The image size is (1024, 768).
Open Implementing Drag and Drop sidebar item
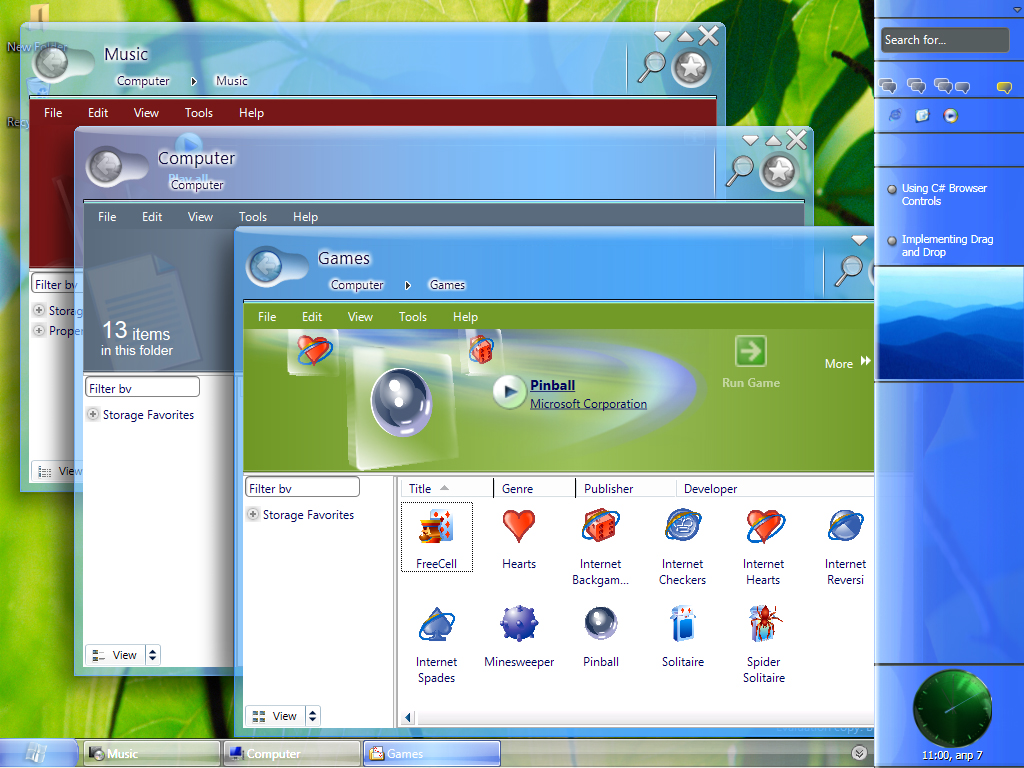947,246
